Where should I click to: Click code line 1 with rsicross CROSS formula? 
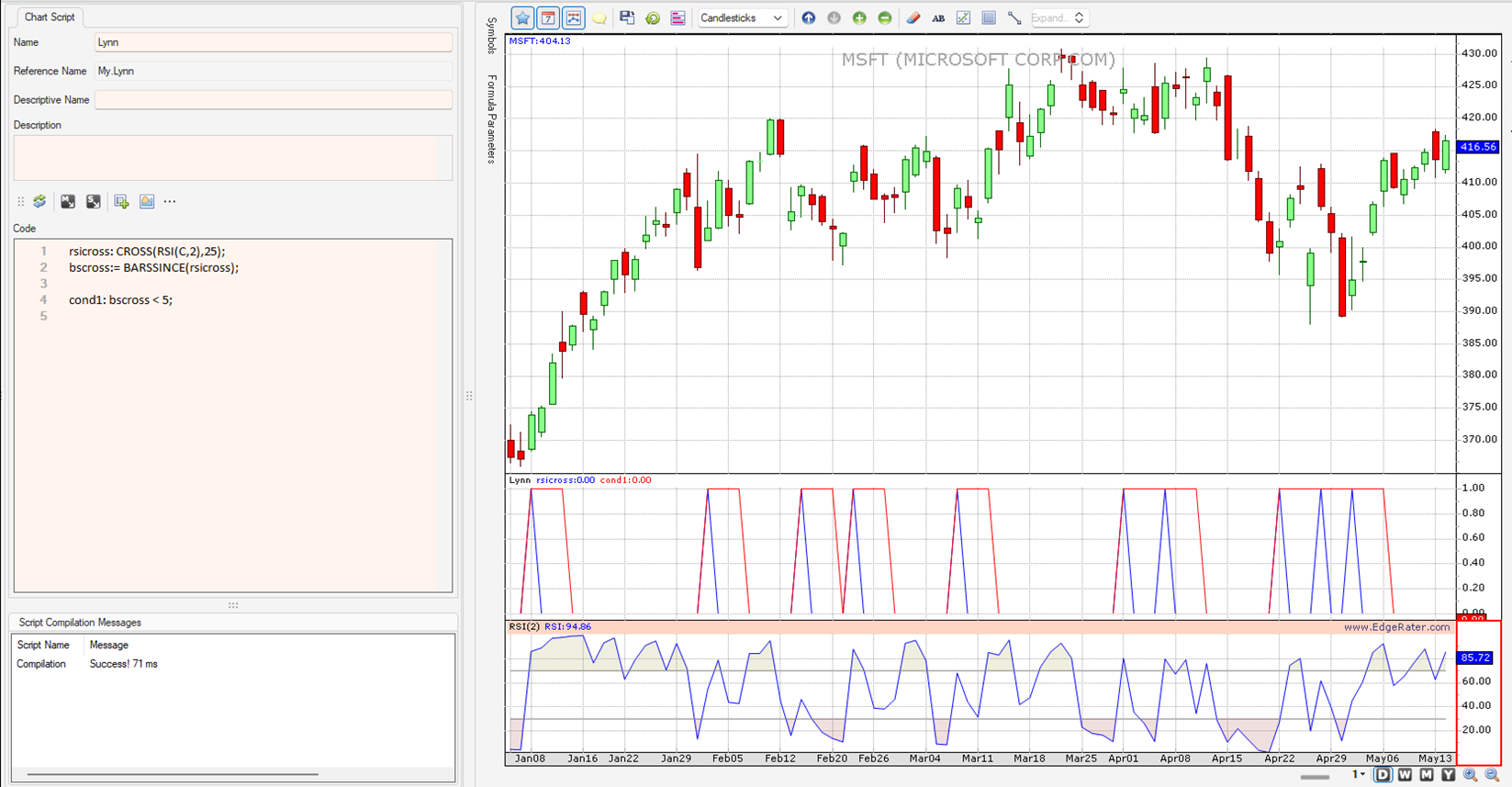[147, 251]
